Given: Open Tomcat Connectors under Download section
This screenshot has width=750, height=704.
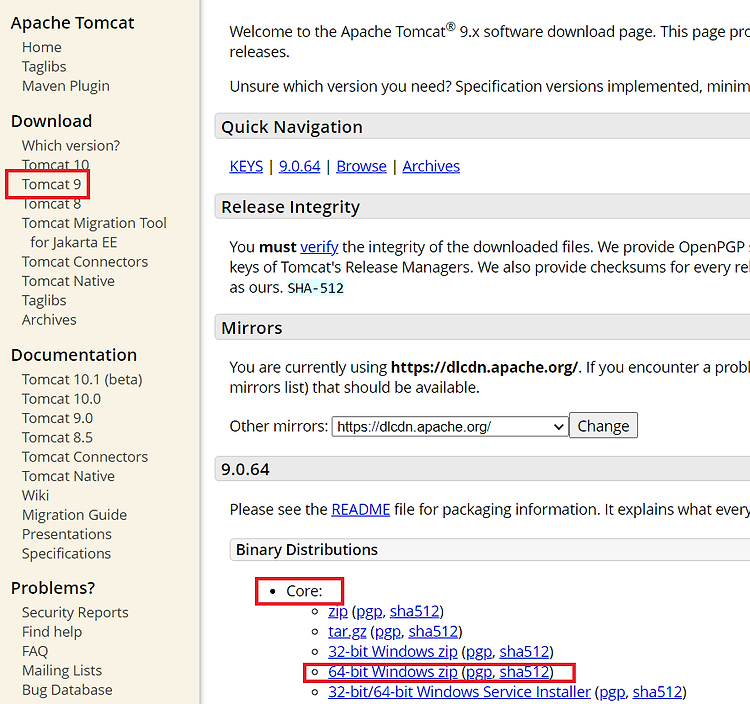Looking at the screenshot, I should pyautogui.click(x=85, y=262).
